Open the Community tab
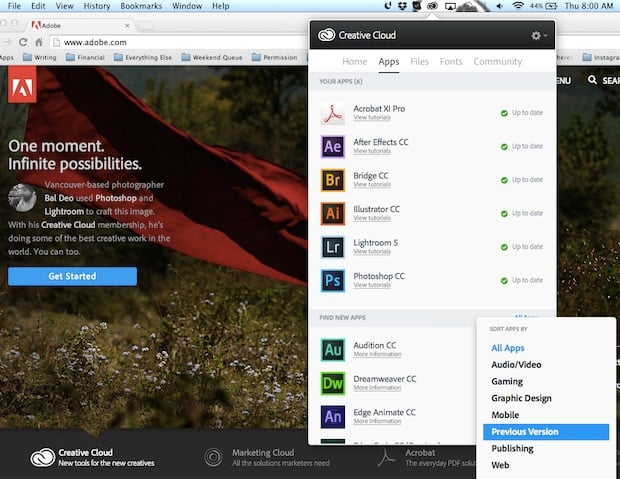620x479 pixels. click(x=498, y=62)
